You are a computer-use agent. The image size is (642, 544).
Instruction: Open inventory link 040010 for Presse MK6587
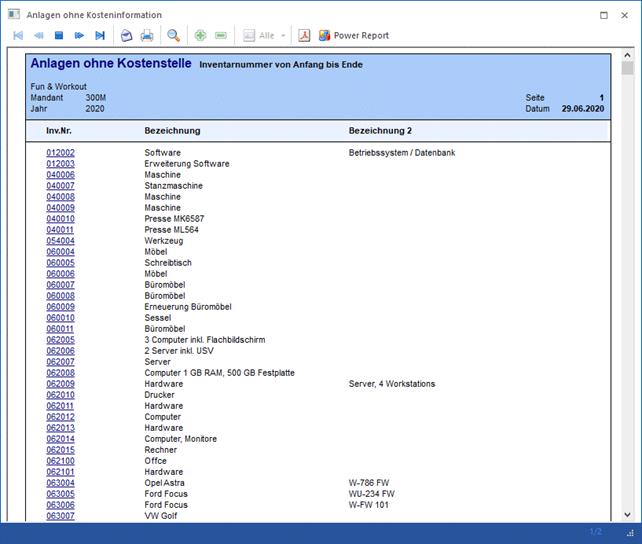pos(60,219)
